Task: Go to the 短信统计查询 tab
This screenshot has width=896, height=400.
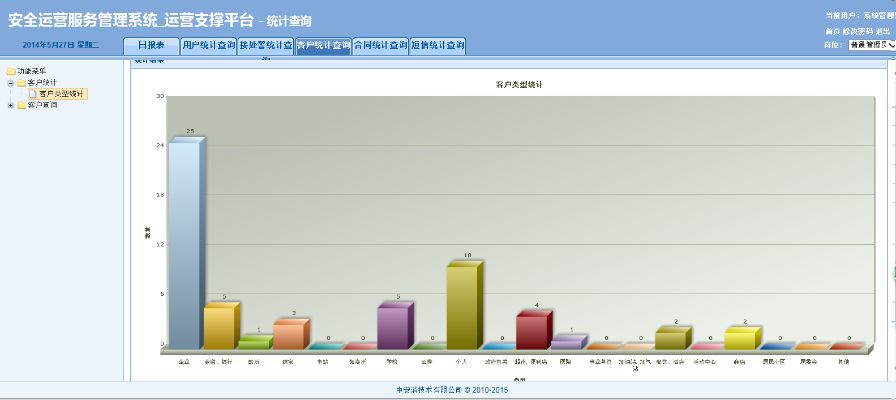Action: click(x=438, y=45)
